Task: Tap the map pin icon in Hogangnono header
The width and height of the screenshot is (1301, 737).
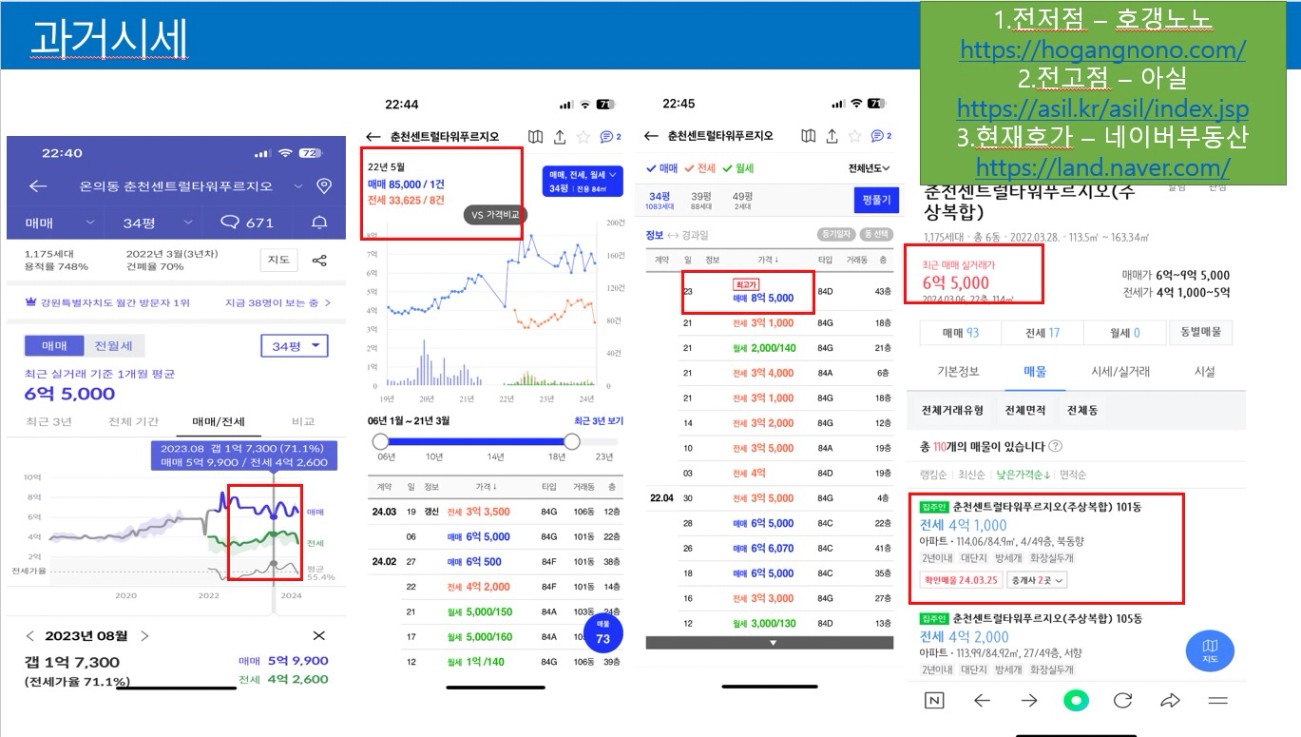Action: point(323,186)
